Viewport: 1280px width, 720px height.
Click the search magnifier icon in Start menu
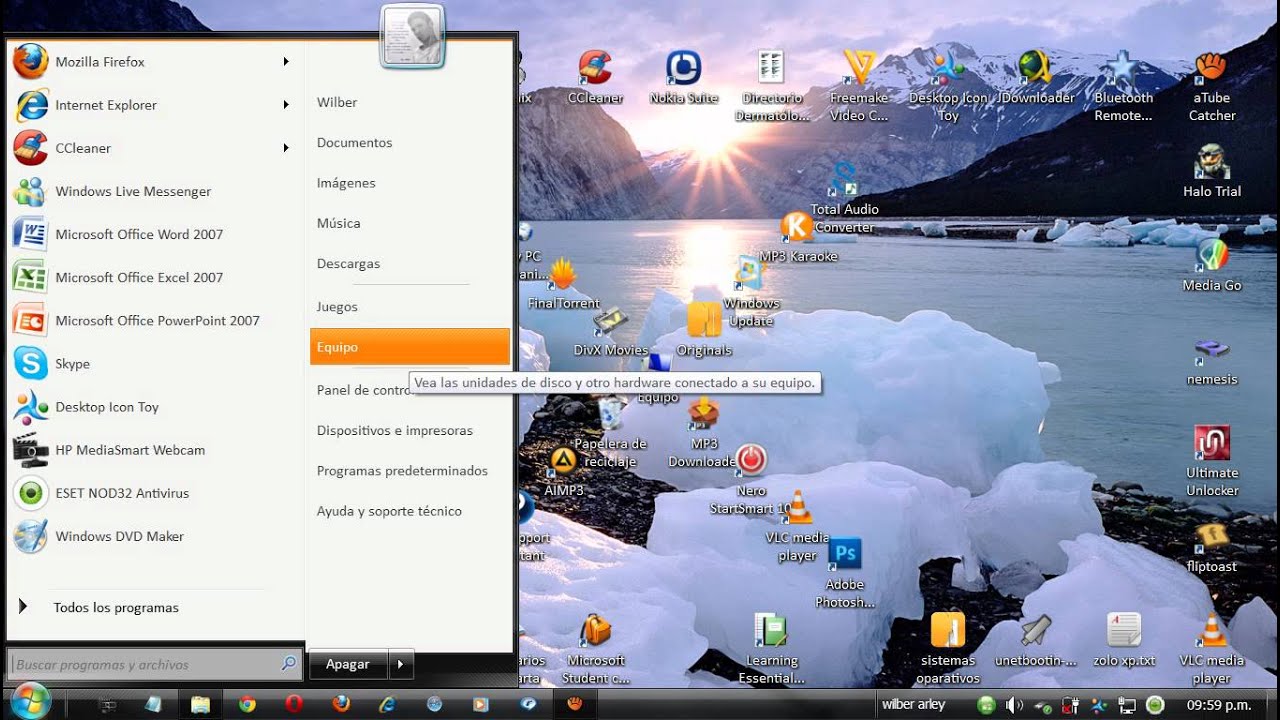288,664
